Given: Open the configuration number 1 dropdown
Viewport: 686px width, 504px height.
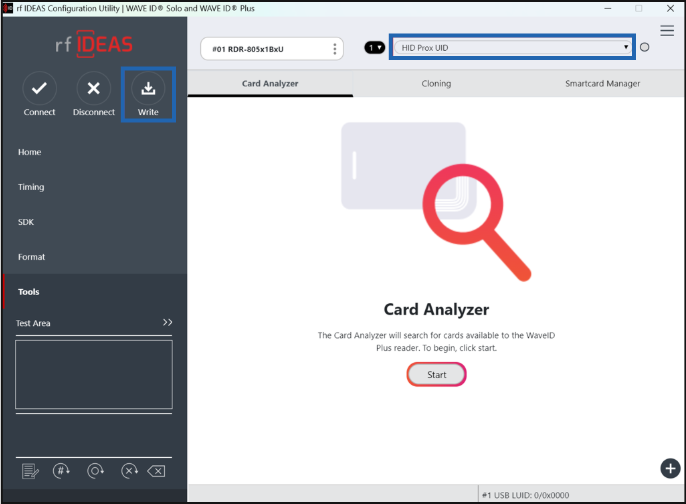Looking at the screenshot, I should (x=374, y=47).
